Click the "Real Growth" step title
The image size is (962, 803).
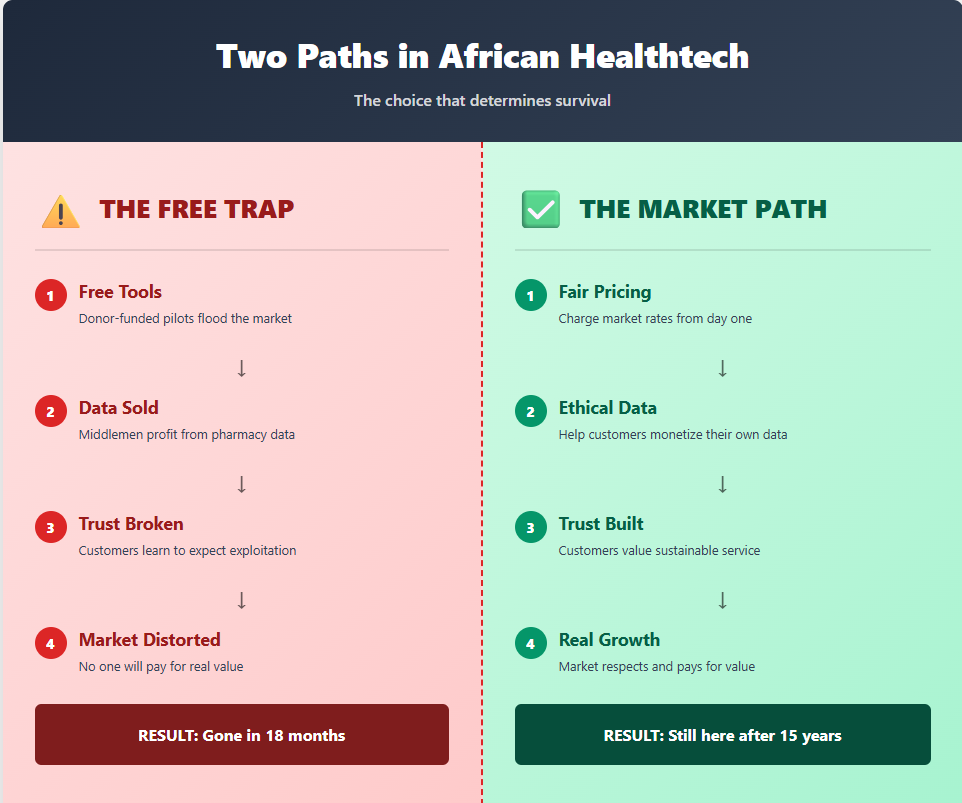coord(609,640)
